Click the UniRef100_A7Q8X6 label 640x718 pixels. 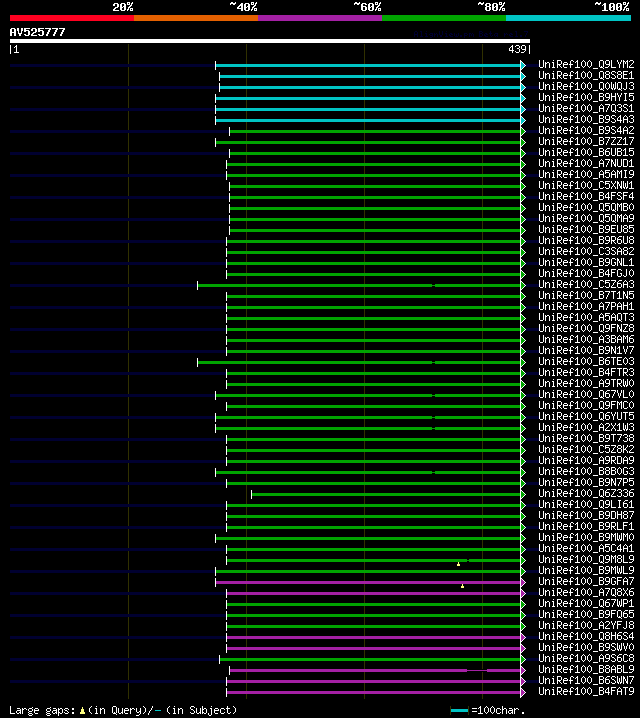coord(586,592)
